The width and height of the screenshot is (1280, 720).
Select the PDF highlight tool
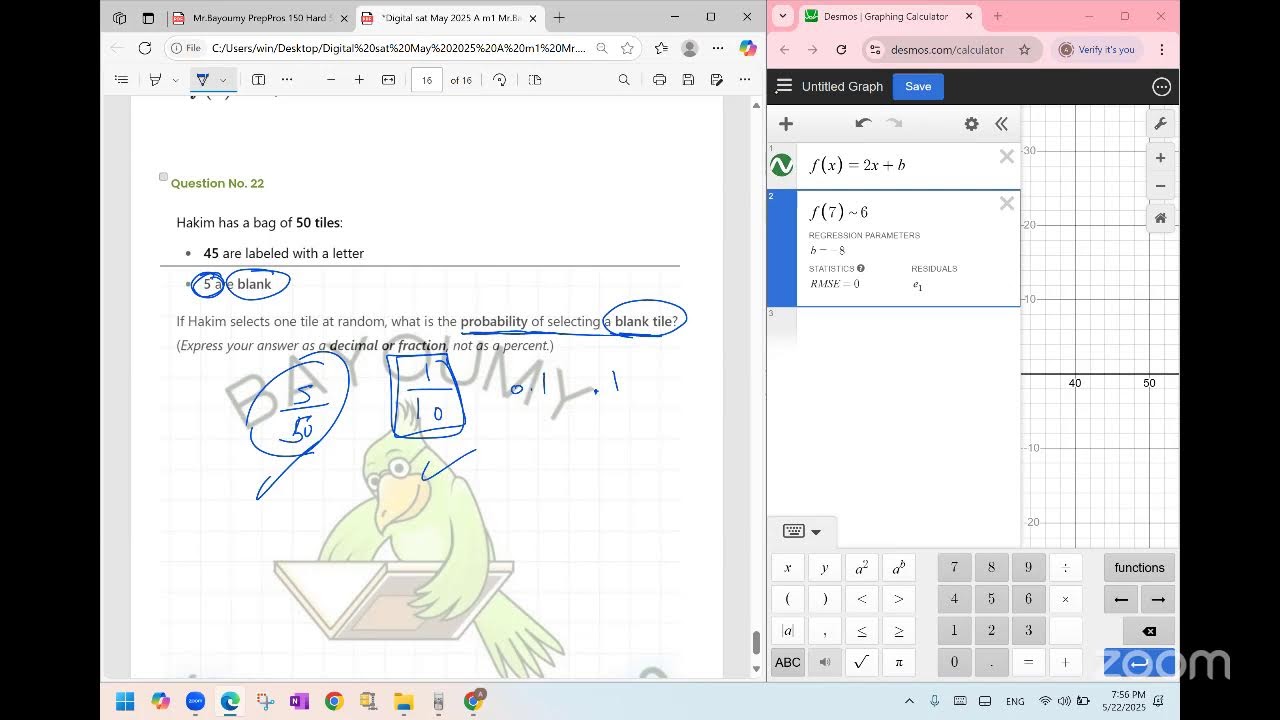[x=155, y=80]
